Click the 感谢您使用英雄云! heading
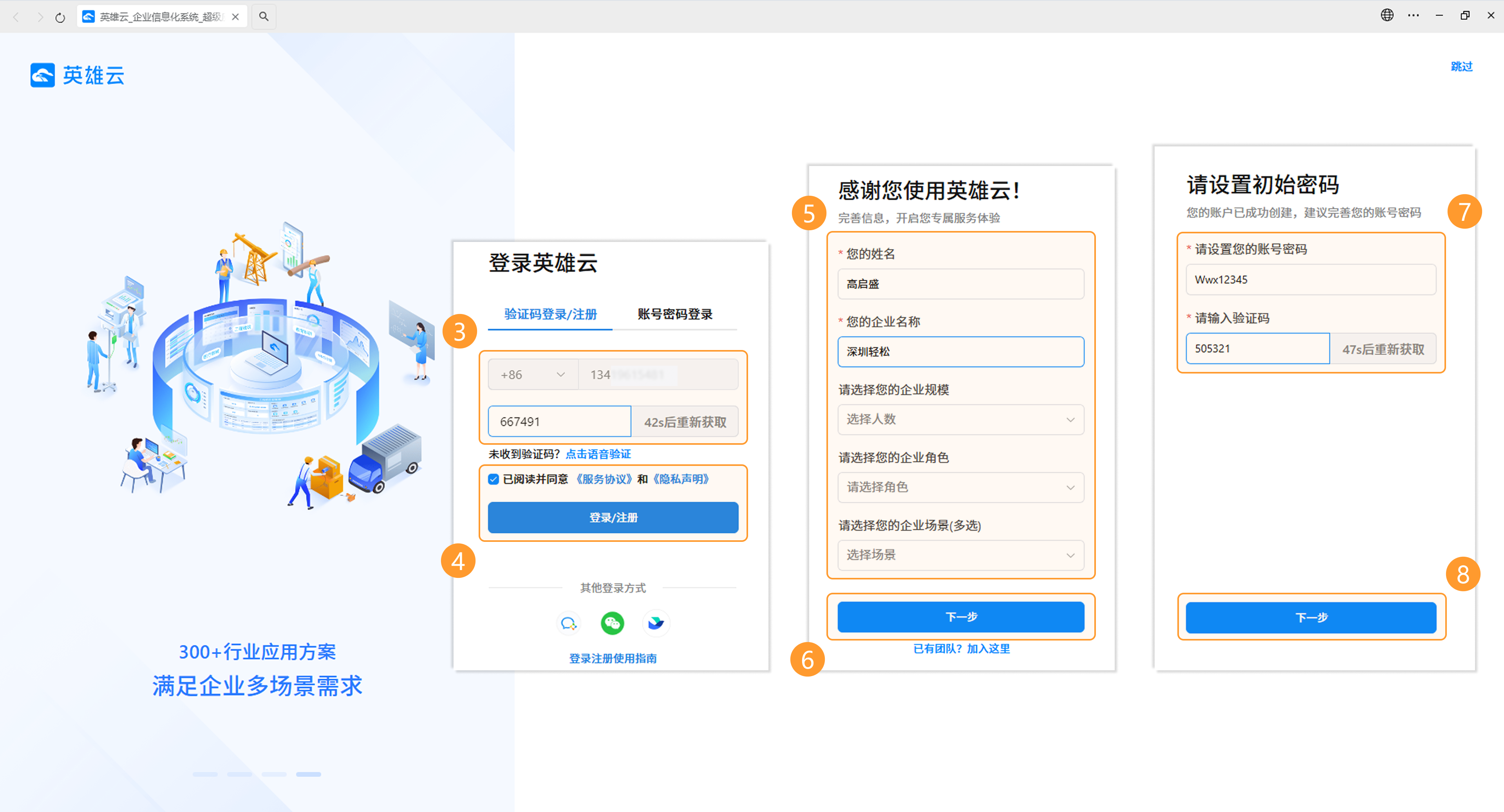 click(x=929, y=190)
